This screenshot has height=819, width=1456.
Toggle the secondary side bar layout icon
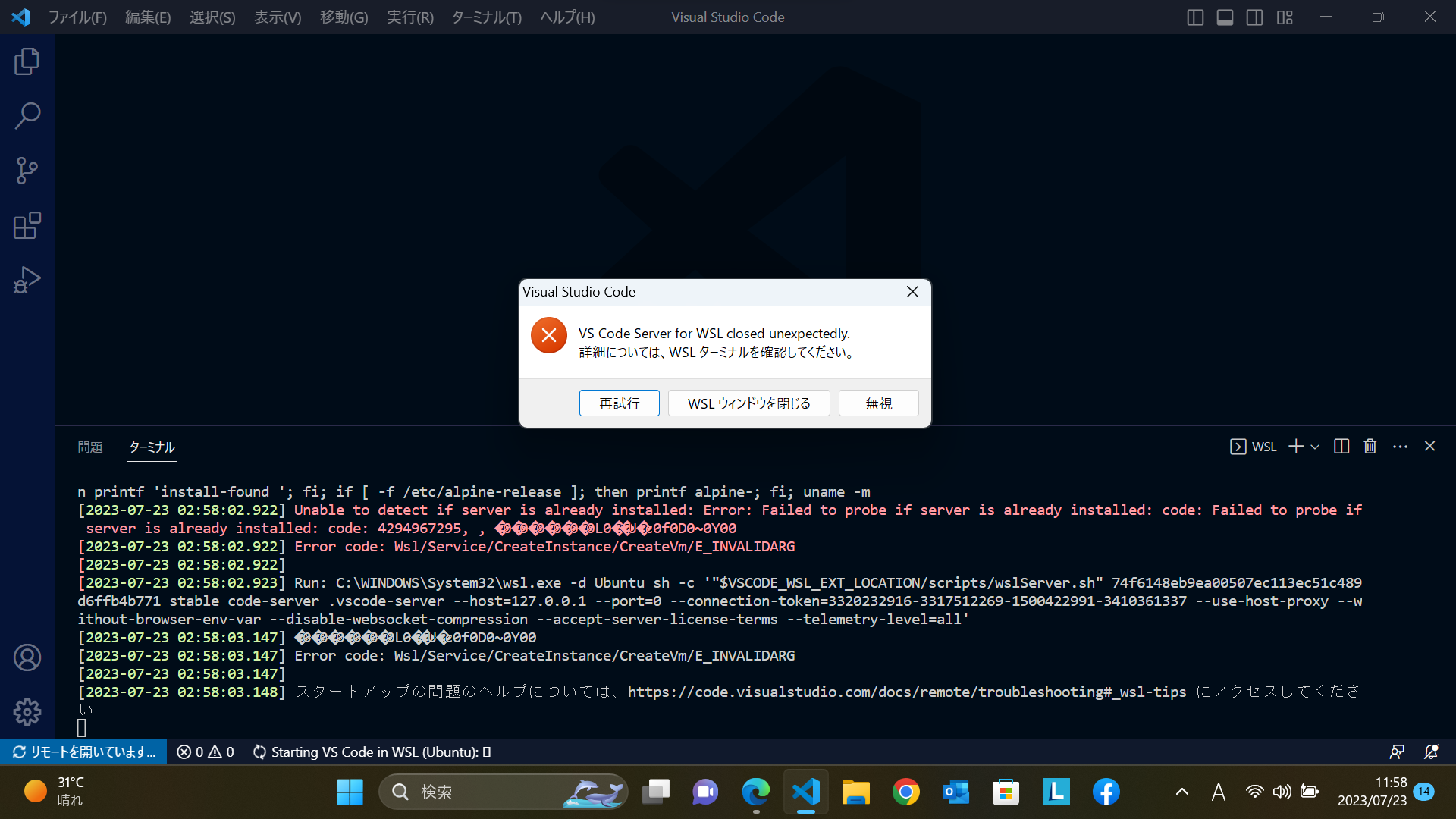point(1254,17)
